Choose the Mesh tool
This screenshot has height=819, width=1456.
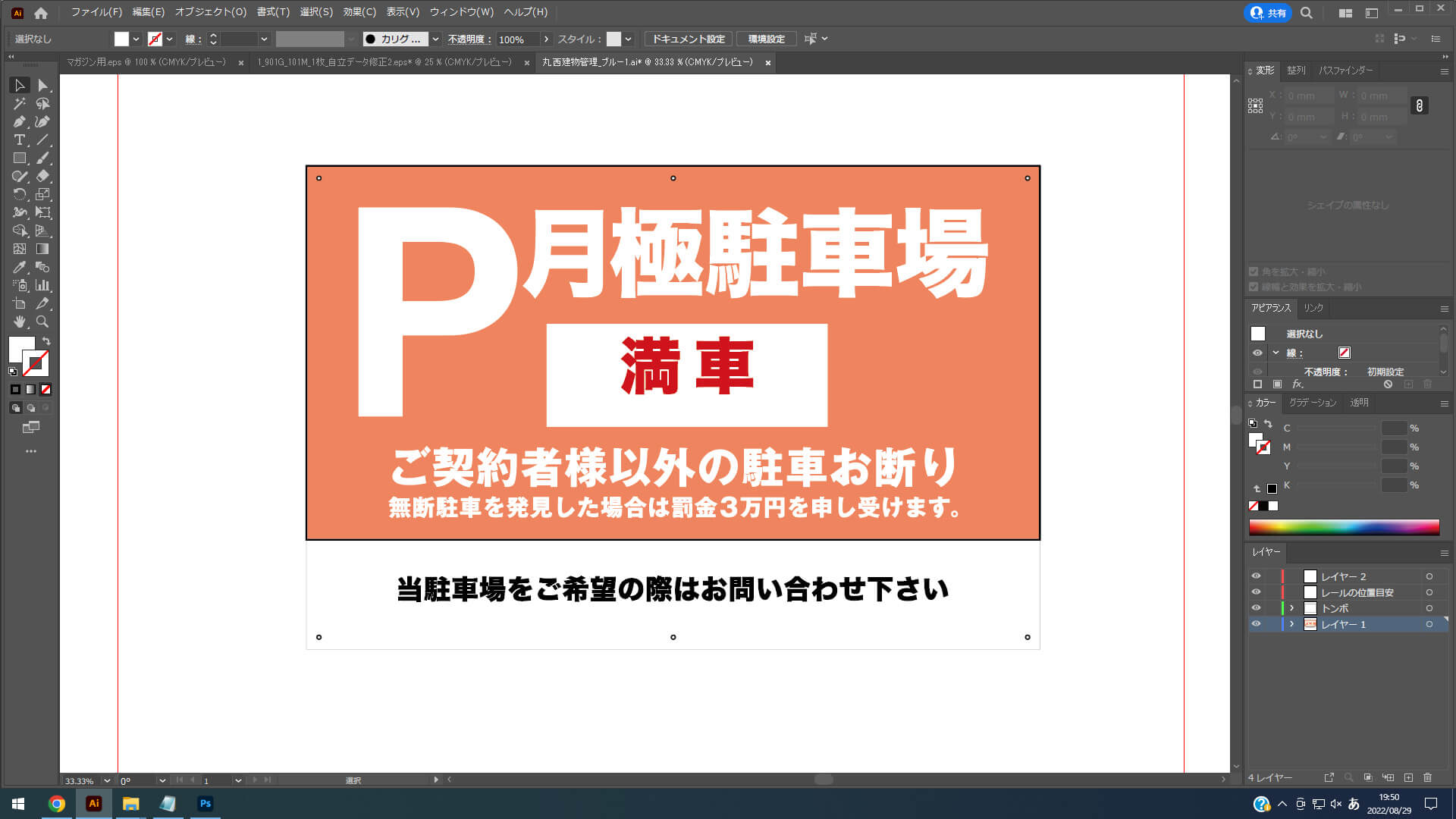(20, 249)
